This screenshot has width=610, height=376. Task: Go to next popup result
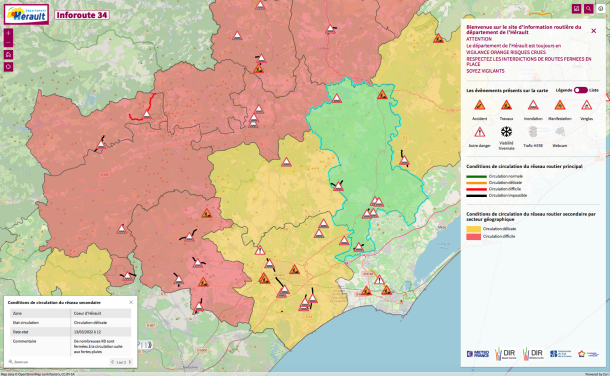click(130, 362)
